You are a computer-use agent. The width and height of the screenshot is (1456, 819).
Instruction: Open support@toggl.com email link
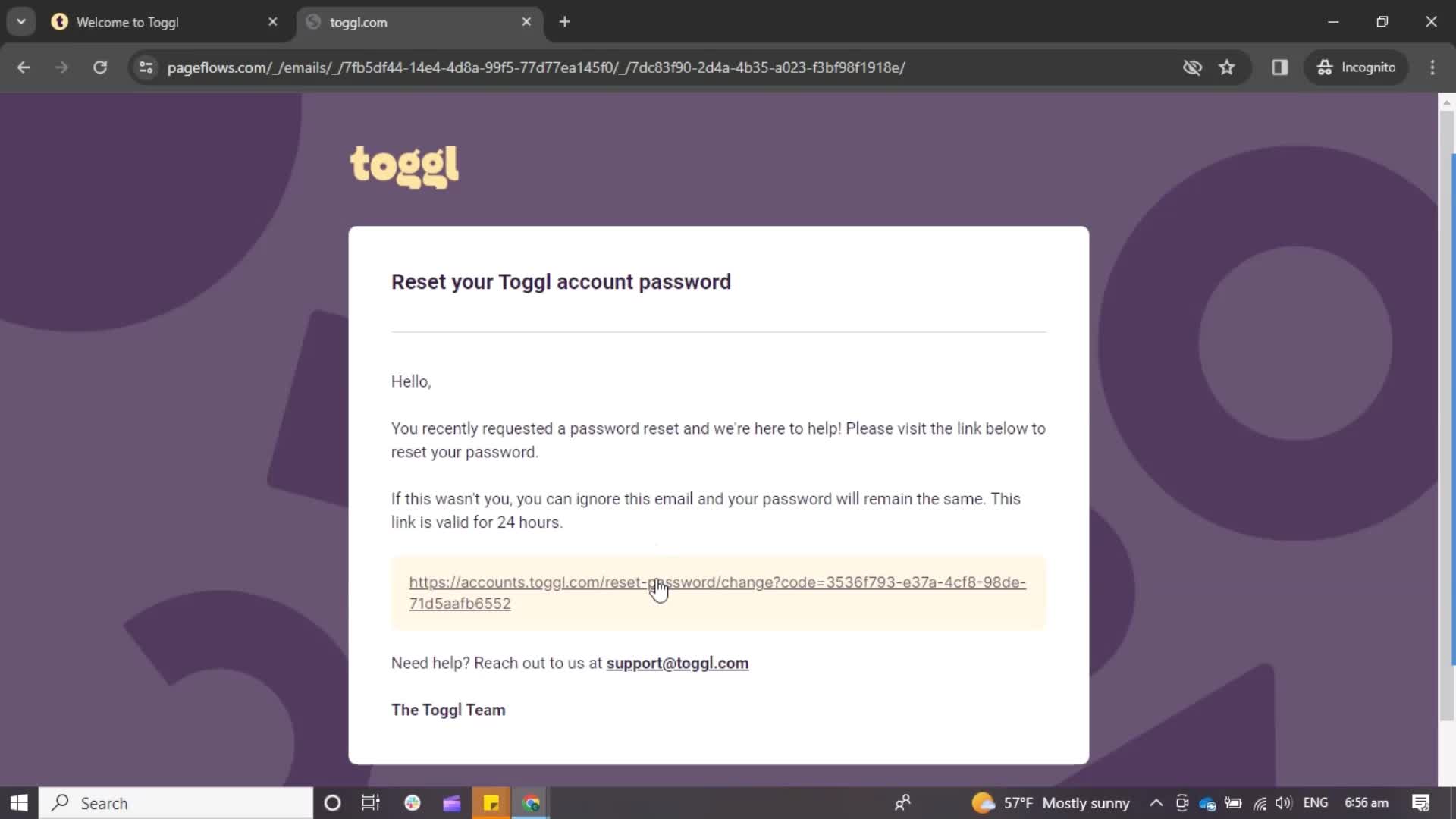click(678, 663)
